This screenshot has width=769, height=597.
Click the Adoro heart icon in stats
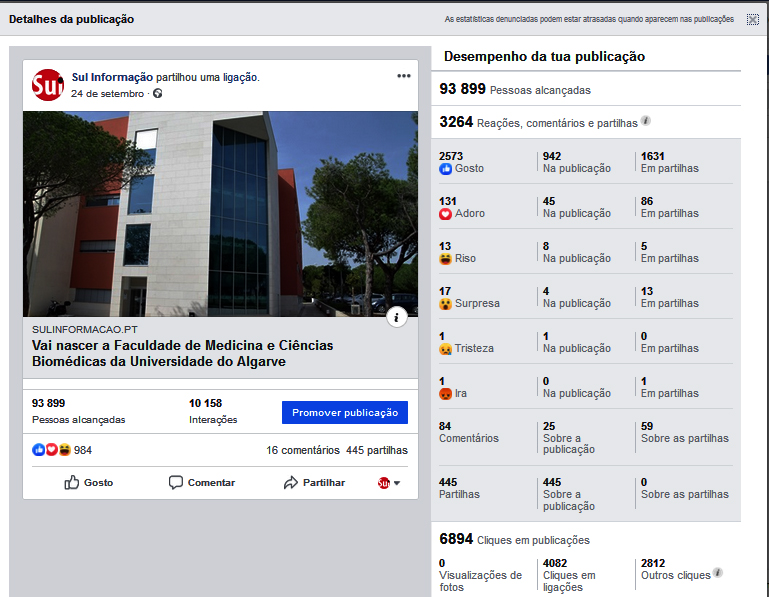click(445, 214)
